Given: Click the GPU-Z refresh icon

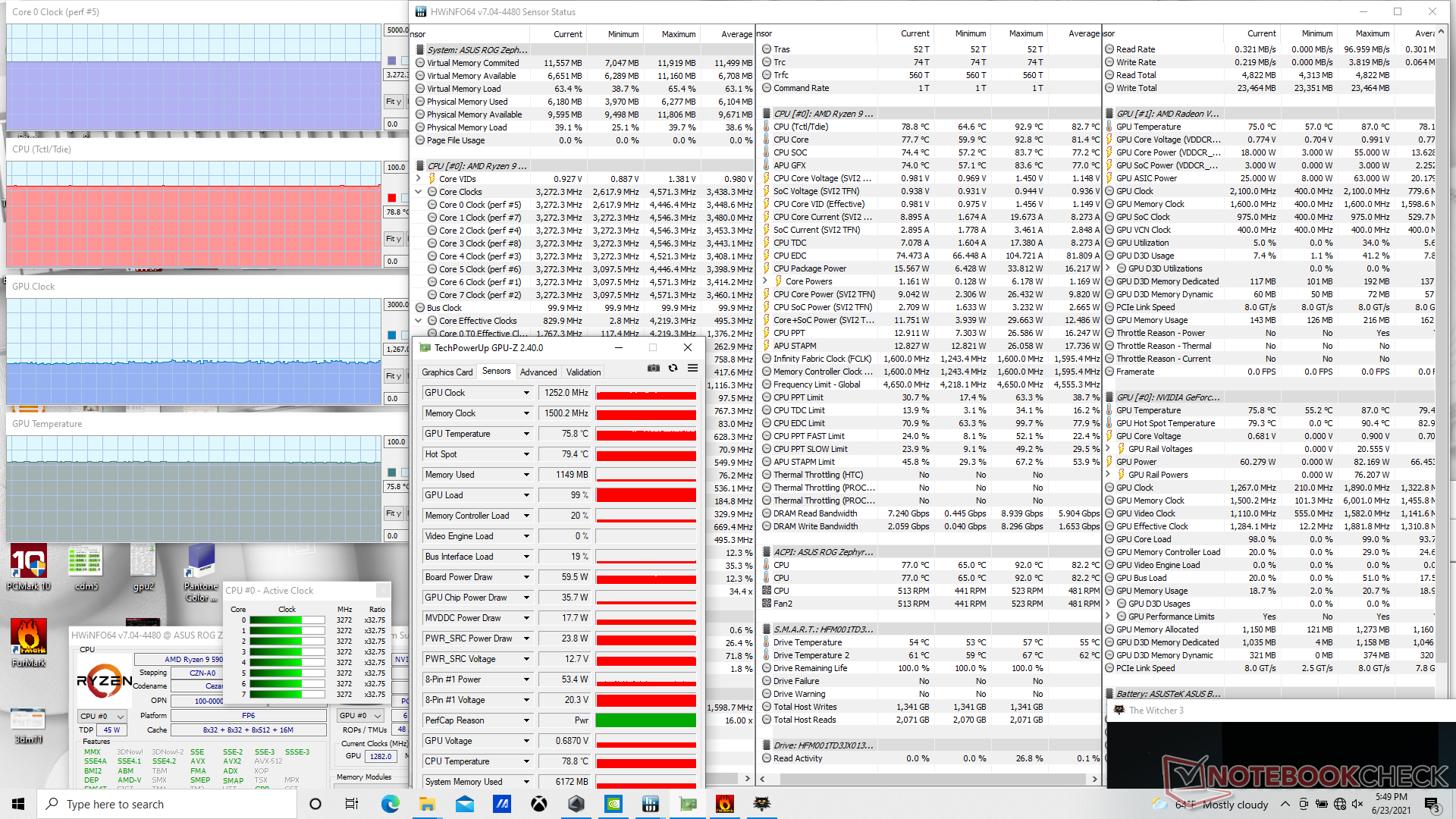Looking at the screenshot, I should tap(673, 369).
